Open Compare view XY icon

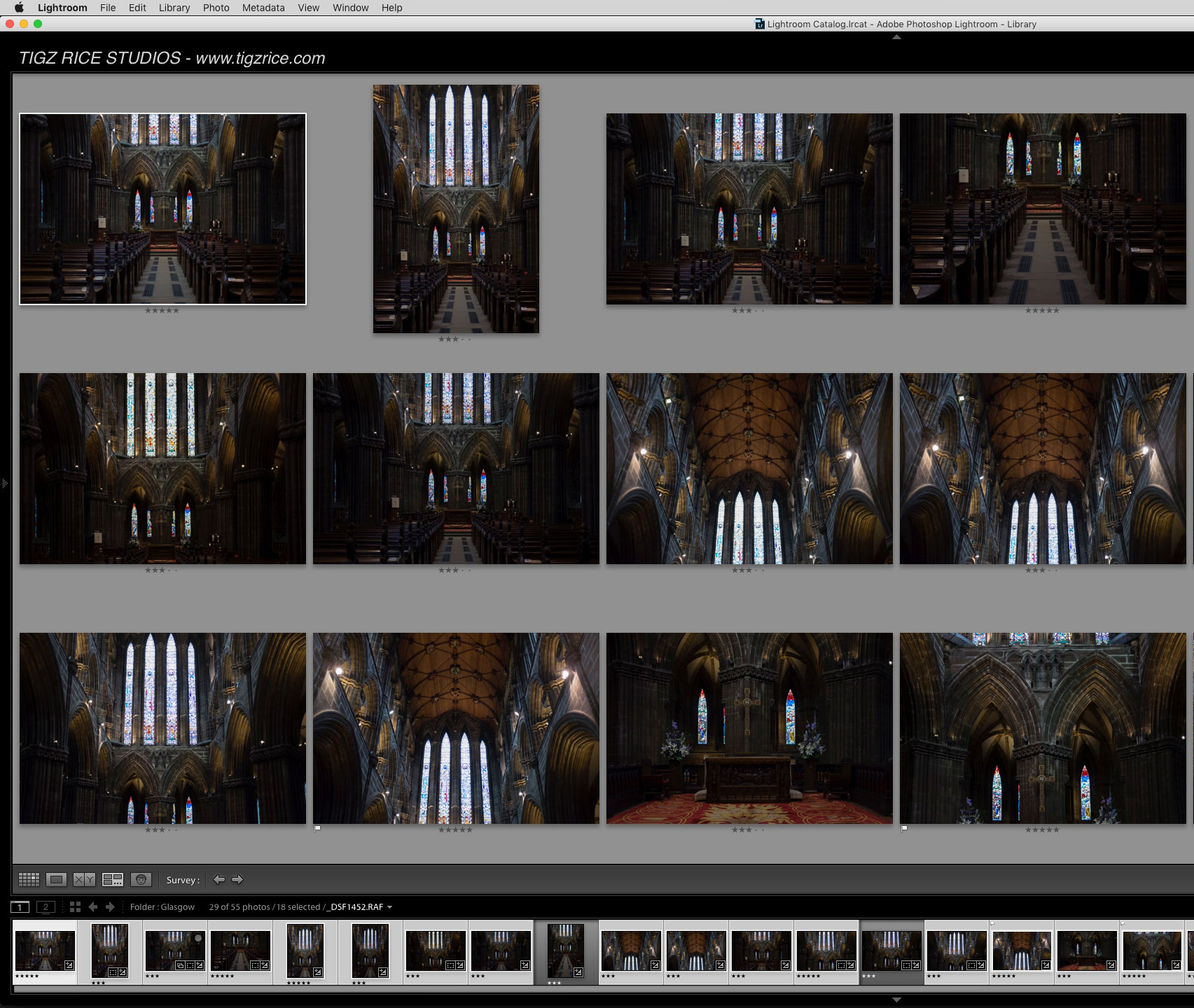tap(85, 880)
